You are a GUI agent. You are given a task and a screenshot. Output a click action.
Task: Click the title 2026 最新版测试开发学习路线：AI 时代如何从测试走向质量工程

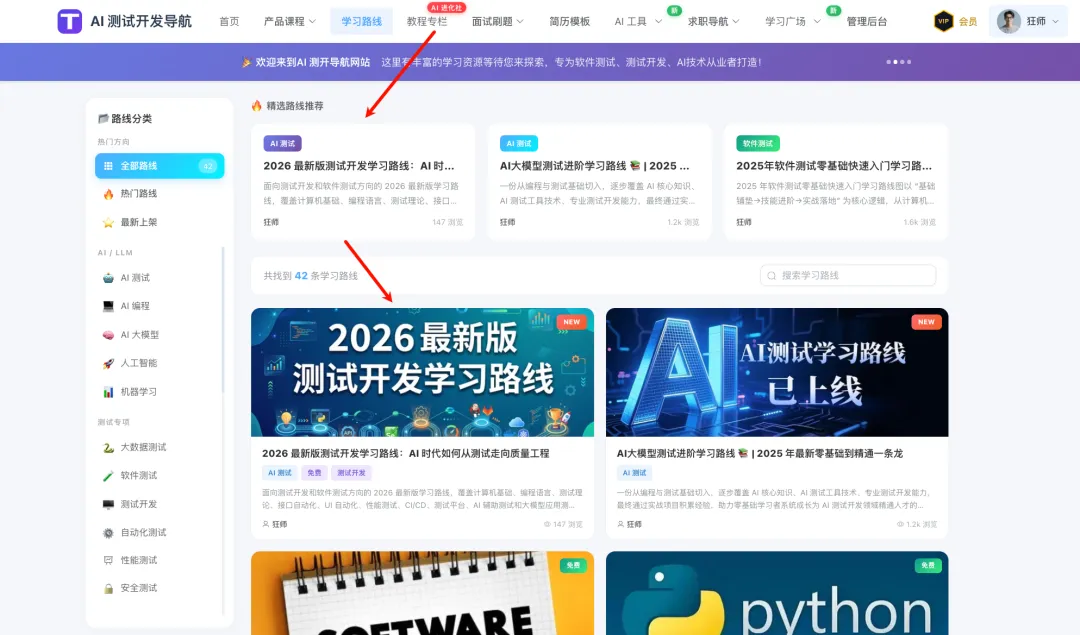click(406, 453)
